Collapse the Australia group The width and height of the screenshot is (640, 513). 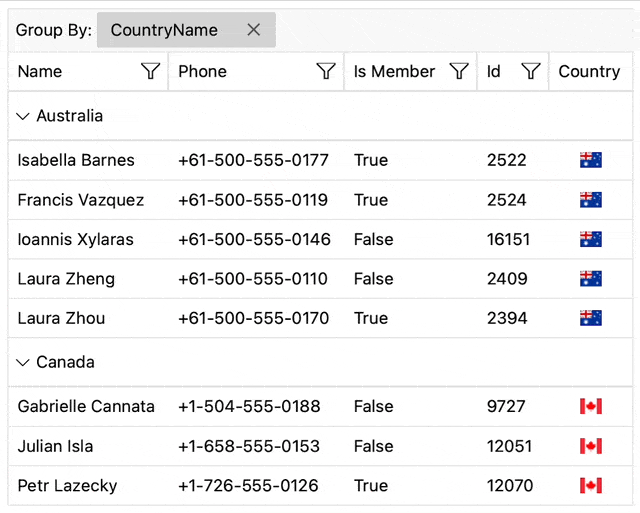pos(22,116)
